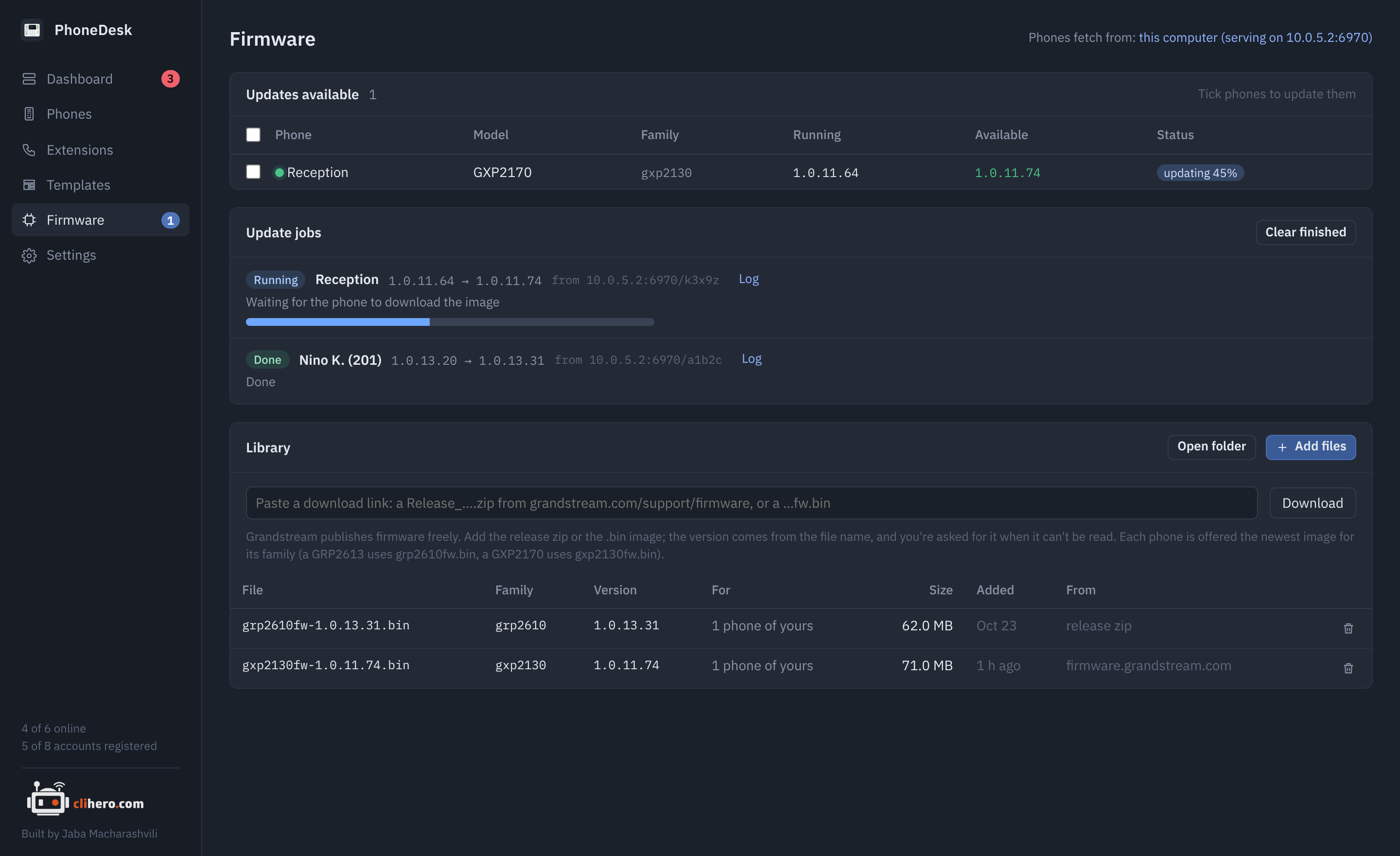Click the Settings gear icon

pos(29,255)
